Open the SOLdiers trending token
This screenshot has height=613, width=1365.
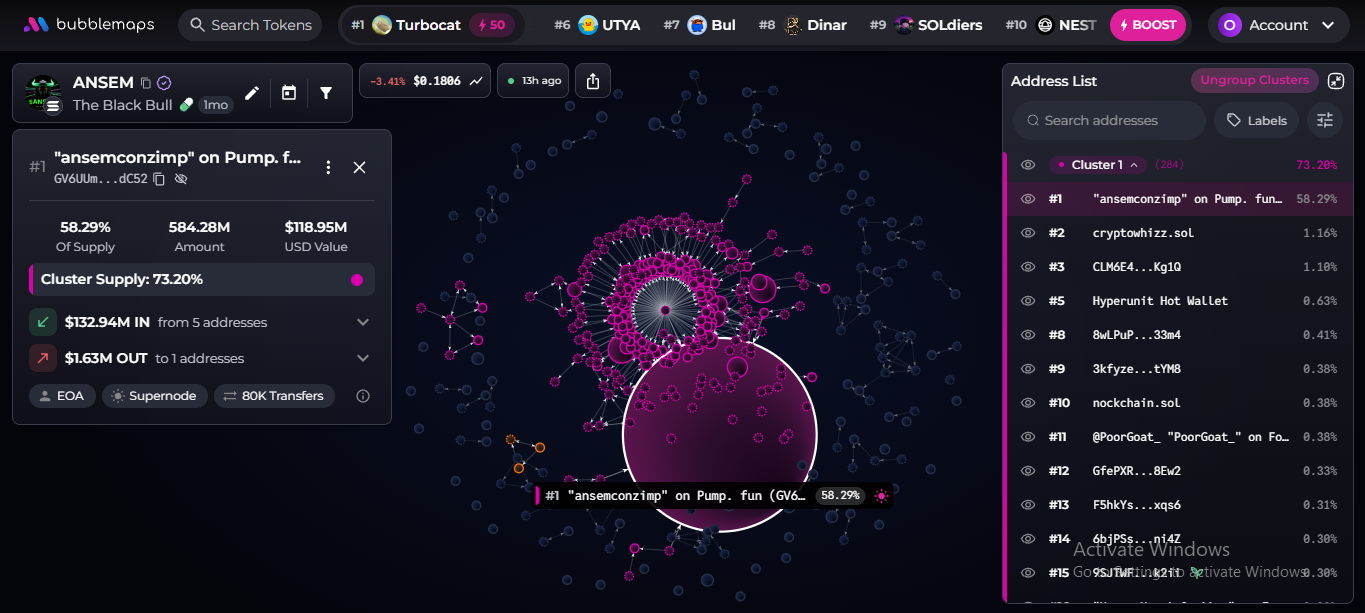(x=926, y=25)
